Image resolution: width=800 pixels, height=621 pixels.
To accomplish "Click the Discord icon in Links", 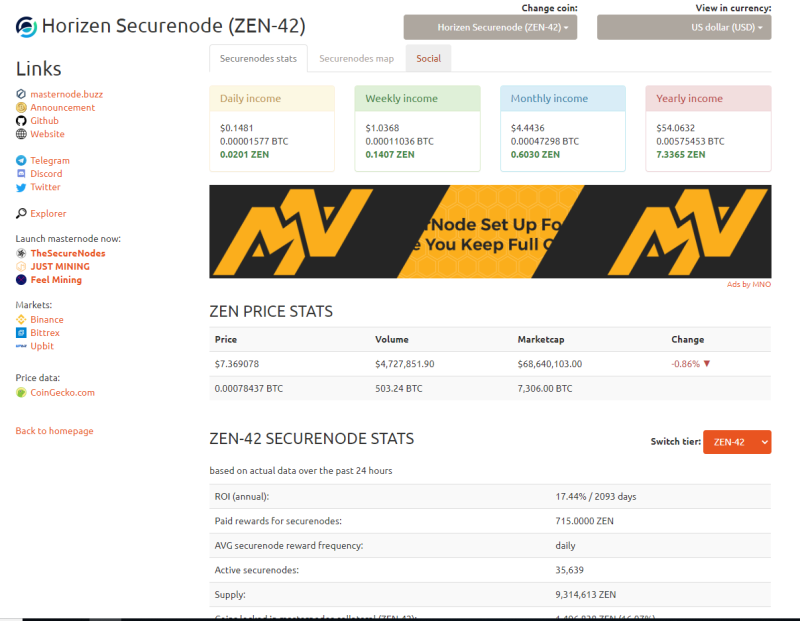I will [21, 174].
